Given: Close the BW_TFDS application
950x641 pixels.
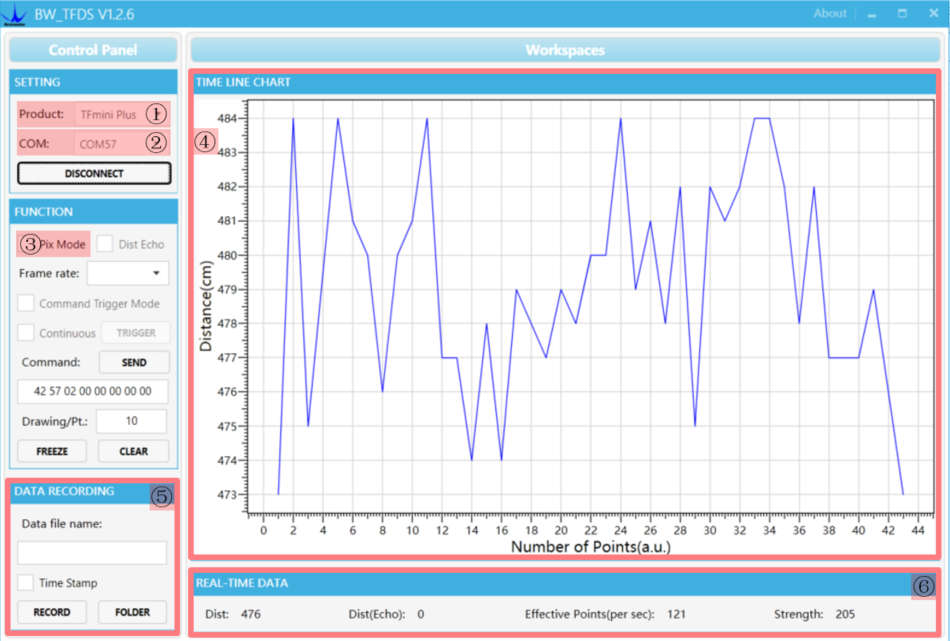Looking at the screenshot, I should click(x=934, y=13).
